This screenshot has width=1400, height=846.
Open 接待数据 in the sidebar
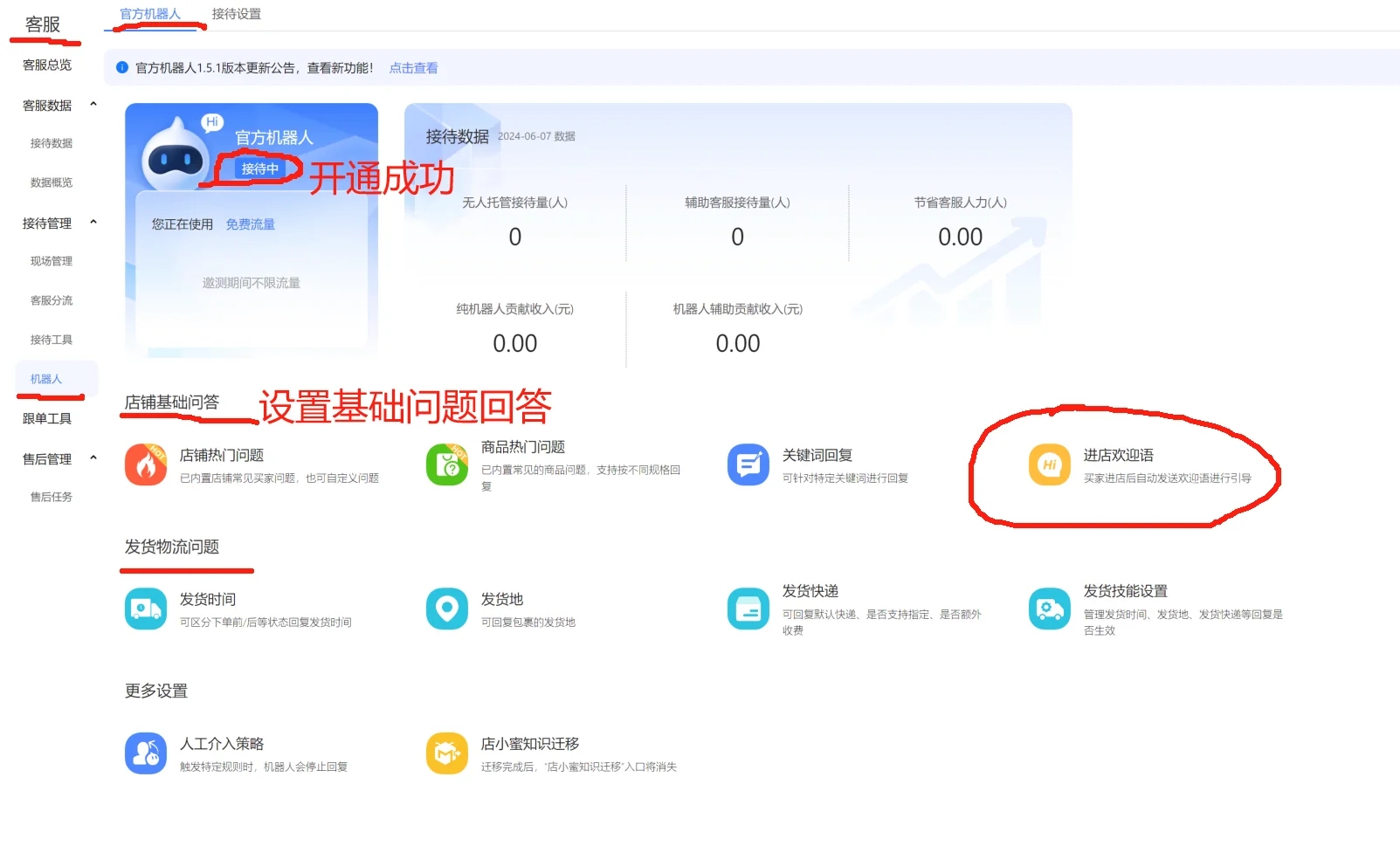52,143
